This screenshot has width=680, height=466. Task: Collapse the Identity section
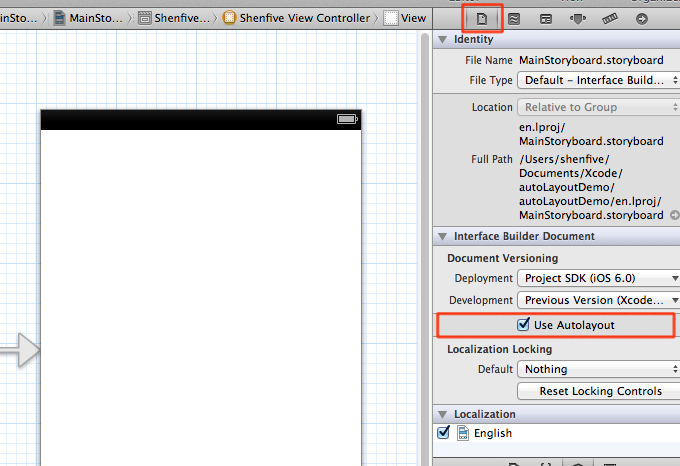(x=442, y=39)
